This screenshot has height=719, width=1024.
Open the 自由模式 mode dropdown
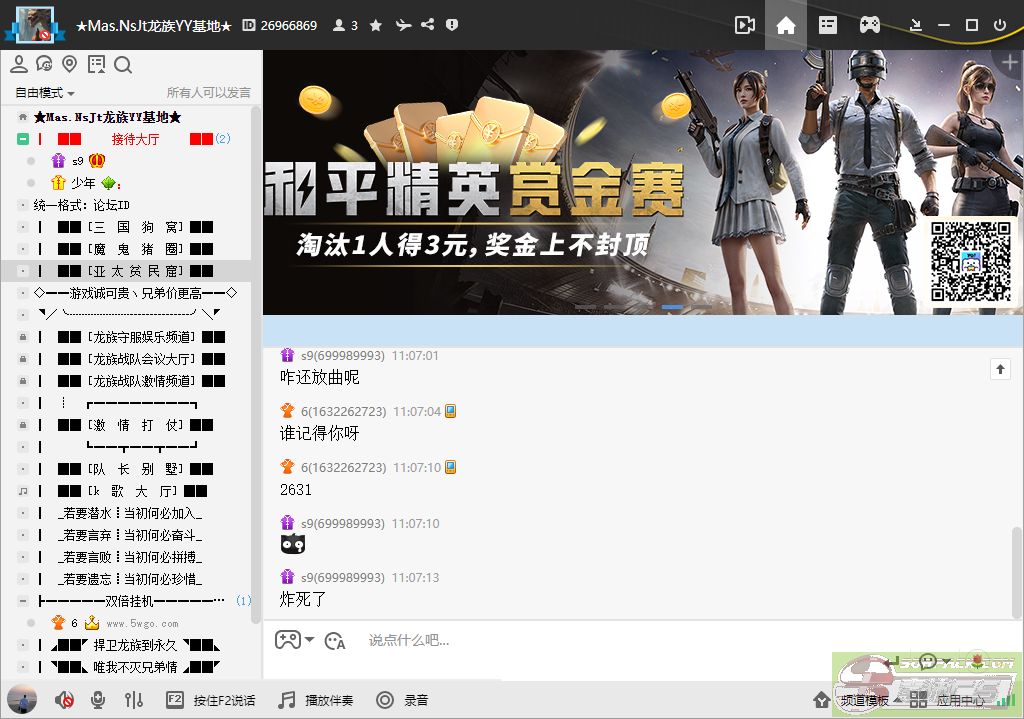pos(44,93)
